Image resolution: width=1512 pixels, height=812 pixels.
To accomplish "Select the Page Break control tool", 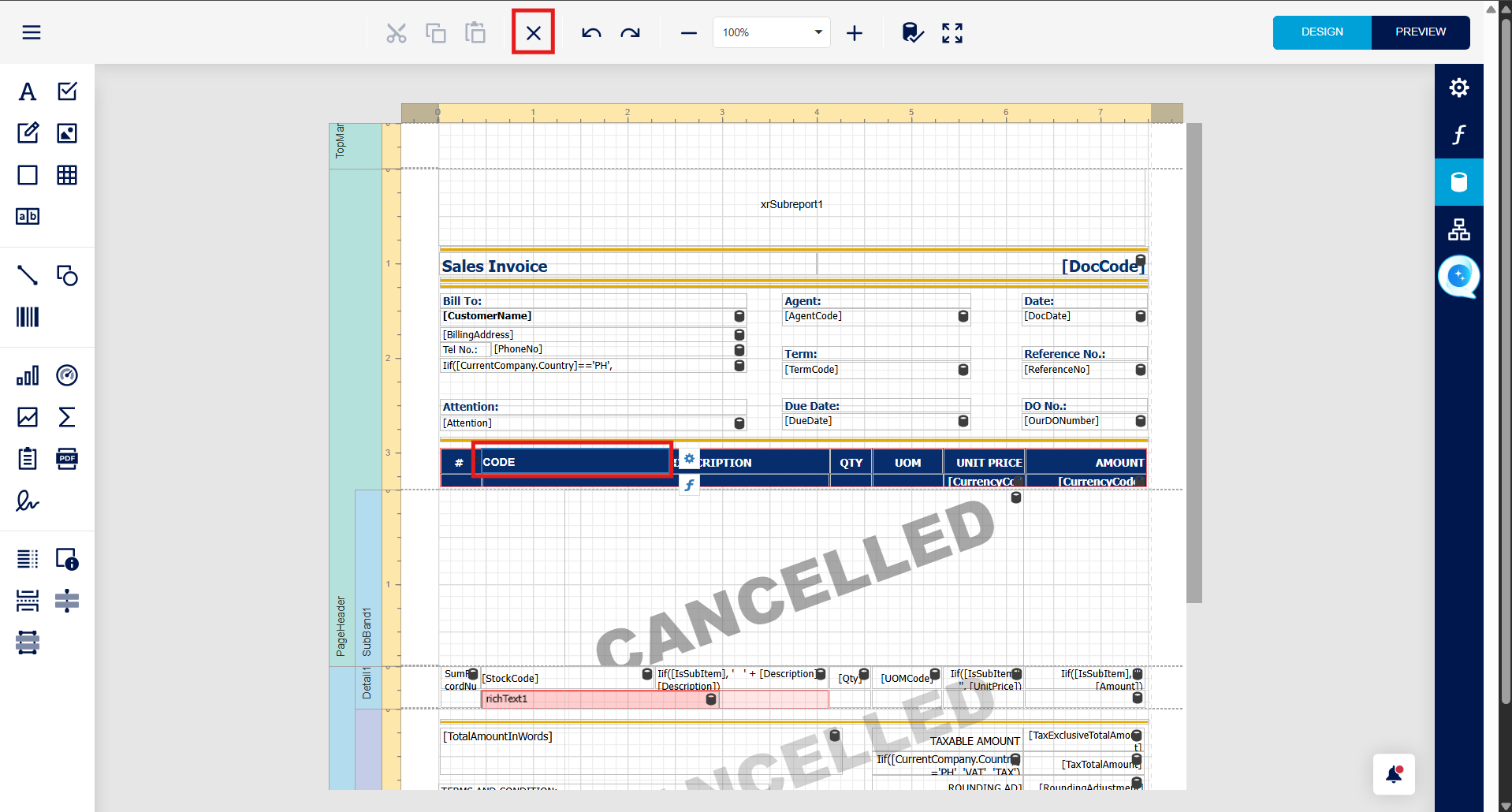I will tap(28, 601).
